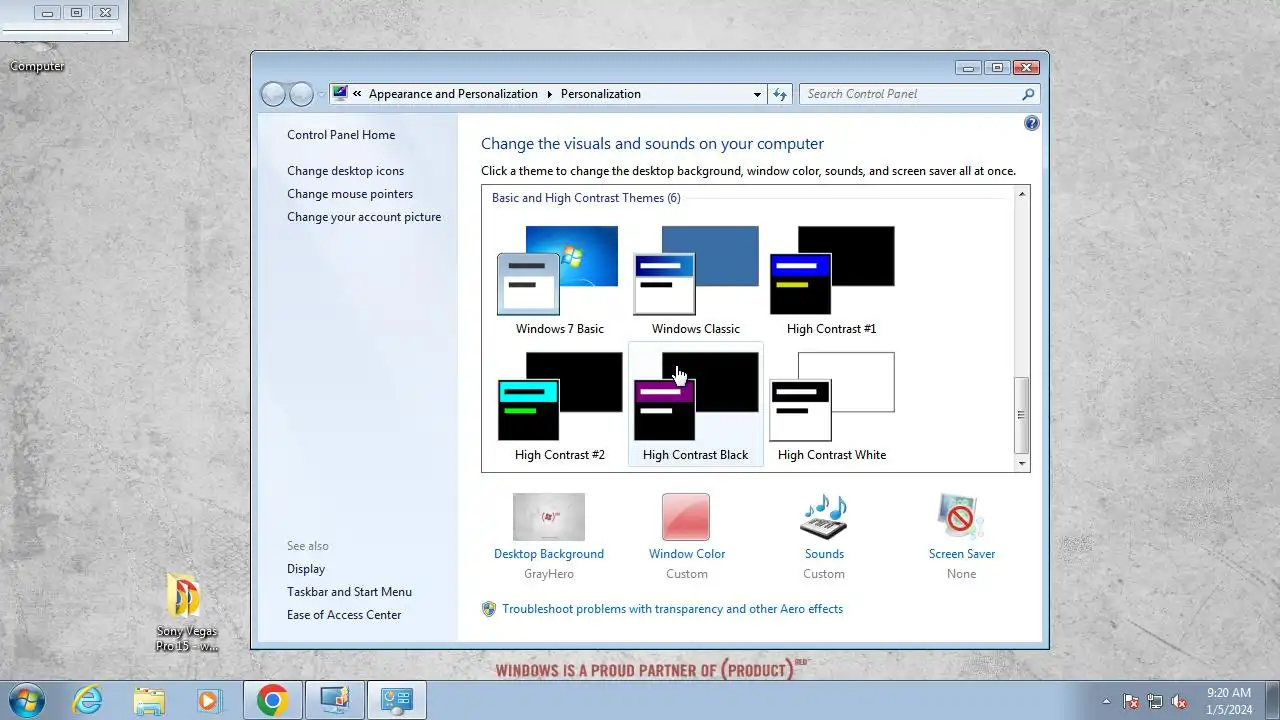This screenshot has height=720, width=1280.
Task: Click the network tray icon
Action: coord(1155,701)
